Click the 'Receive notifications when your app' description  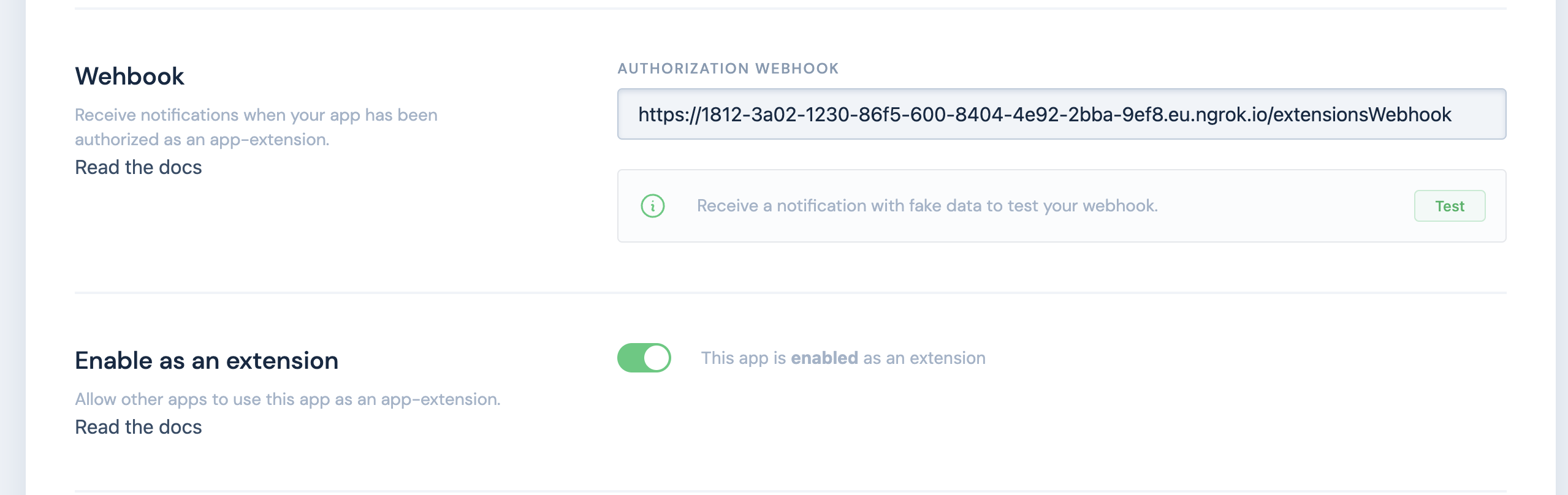[x=256, y=115]
